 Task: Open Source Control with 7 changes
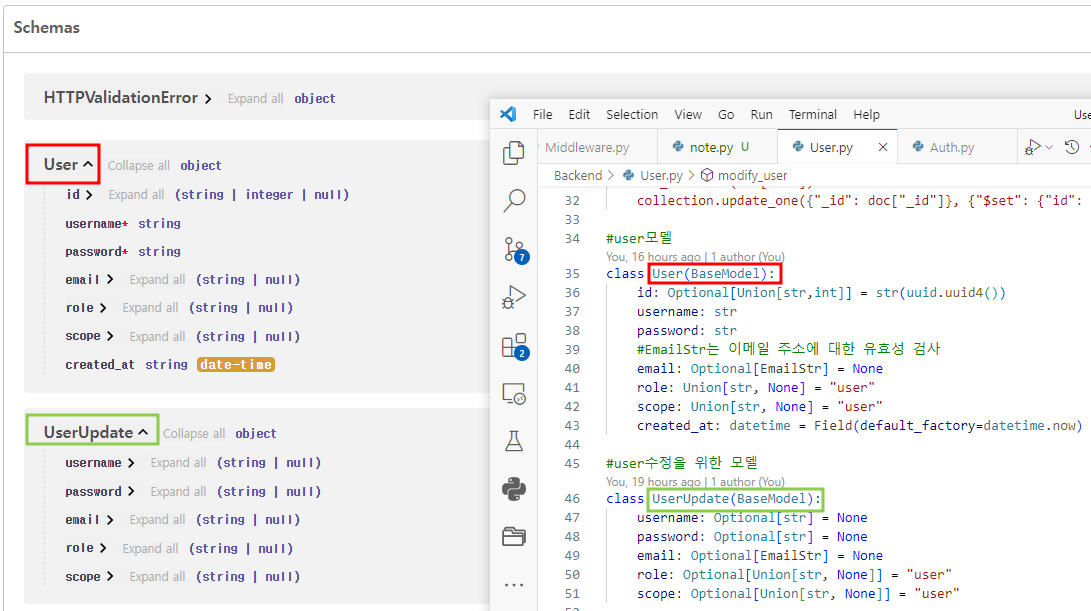[515, 250]
